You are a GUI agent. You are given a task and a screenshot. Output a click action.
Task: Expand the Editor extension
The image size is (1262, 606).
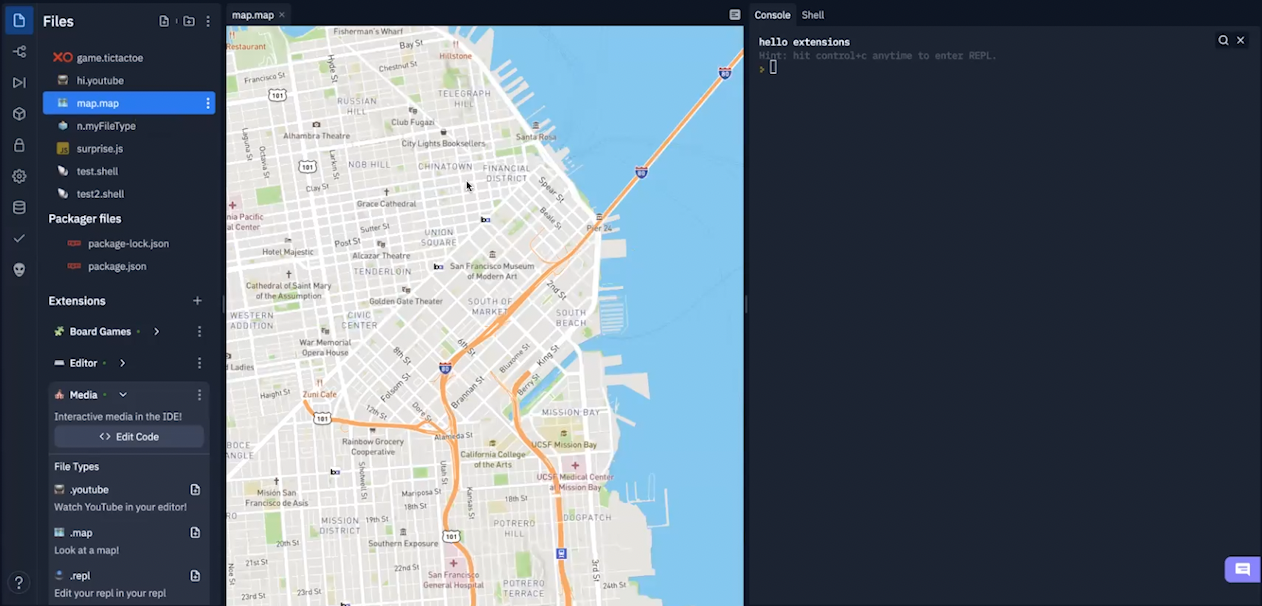click(121, 362)
